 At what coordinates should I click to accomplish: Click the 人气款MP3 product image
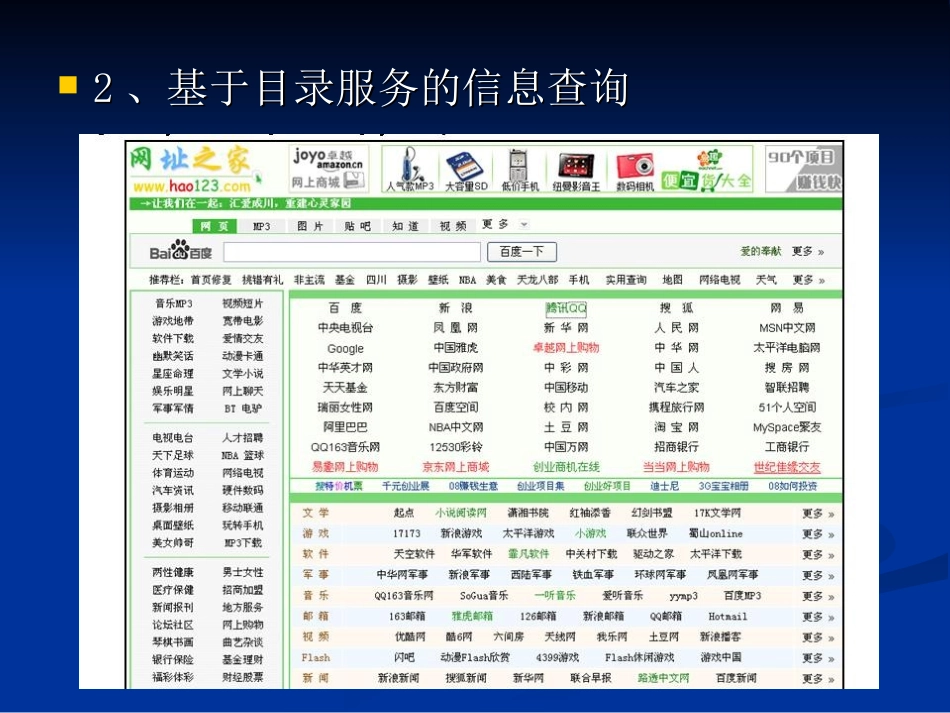411,169
